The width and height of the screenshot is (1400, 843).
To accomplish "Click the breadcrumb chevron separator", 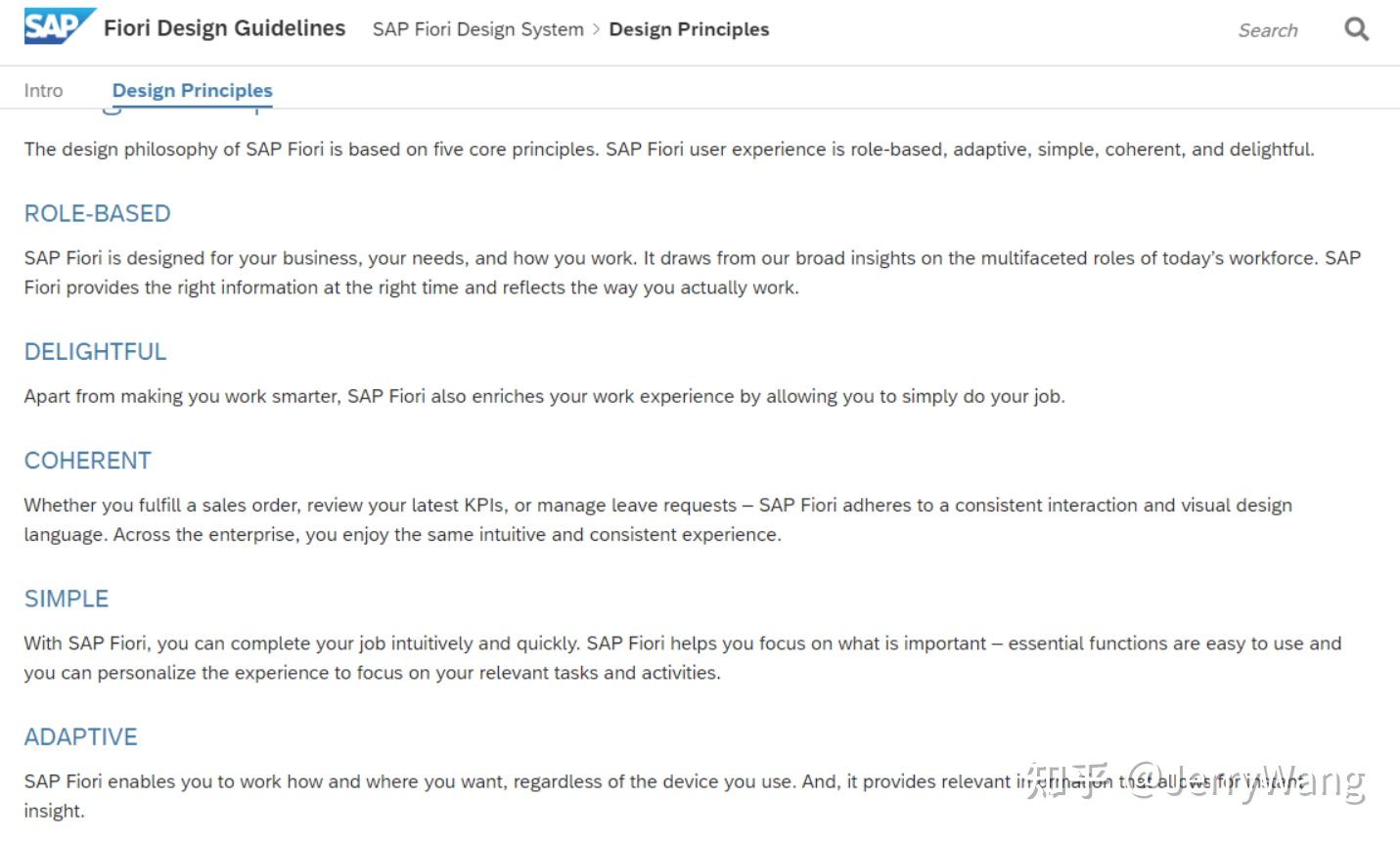I will [x=595, y=29].
